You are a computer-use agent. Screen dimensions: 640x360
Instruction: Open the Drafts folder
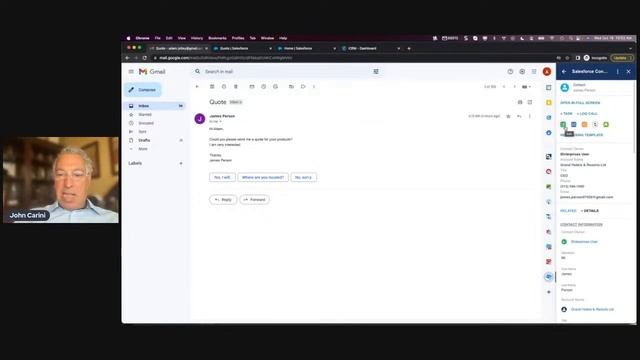click(144, 140)
